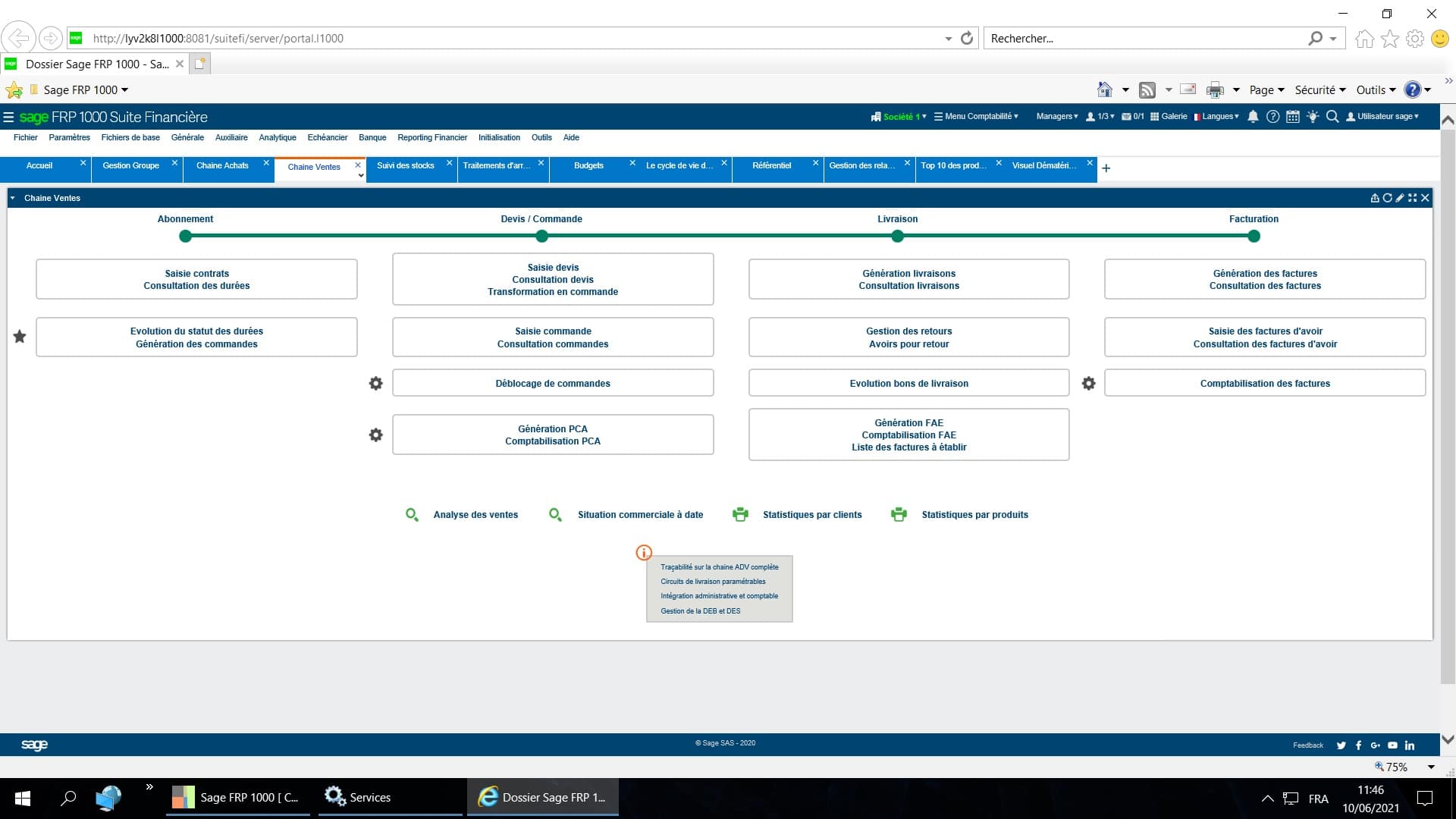Click the notifications bell icon
Image resolution: width=1456 pixels, height=819 pixels.
(1253, 117)
